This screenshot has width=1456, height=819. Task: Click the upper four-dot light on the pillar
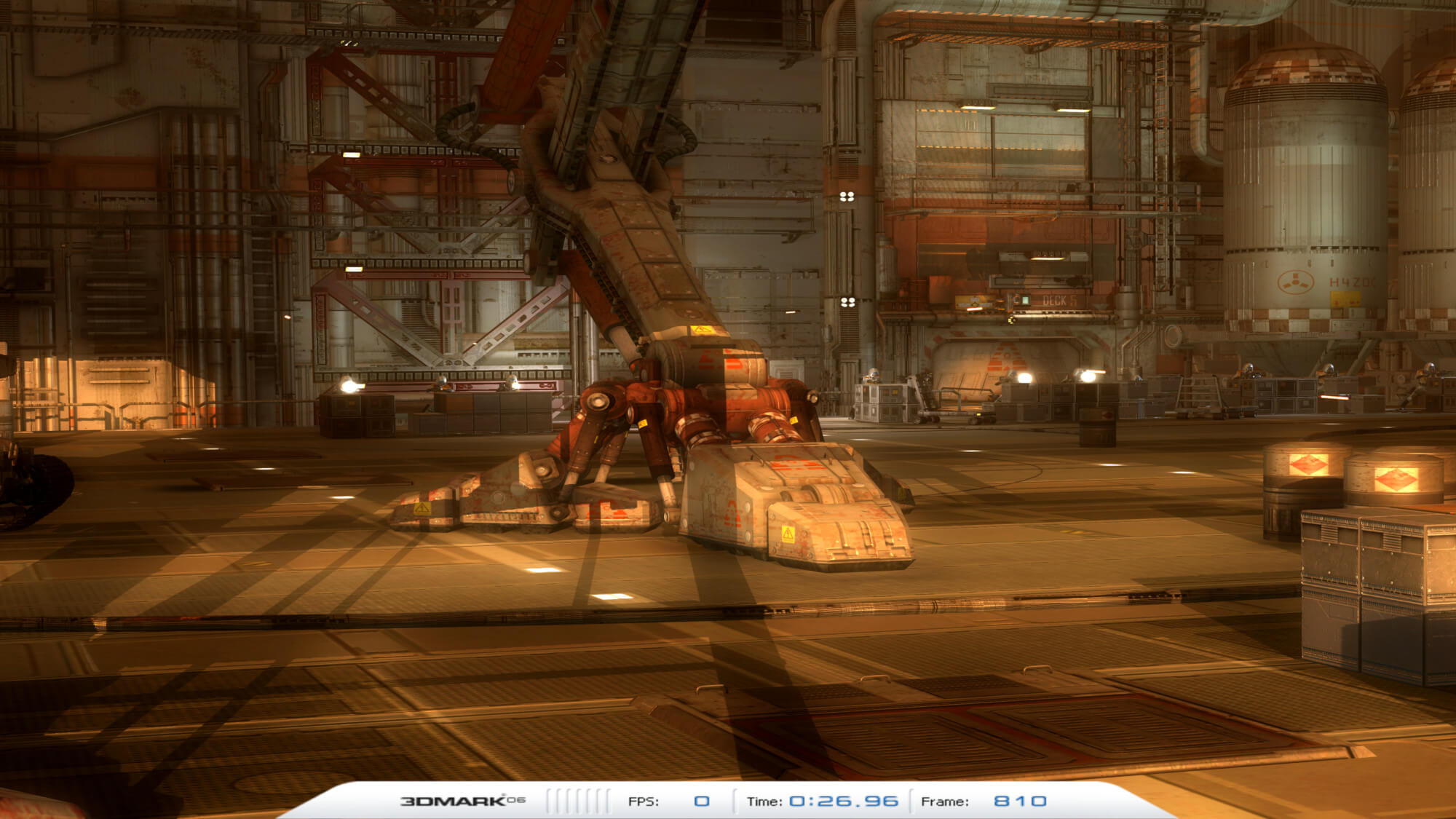point(847,197)
